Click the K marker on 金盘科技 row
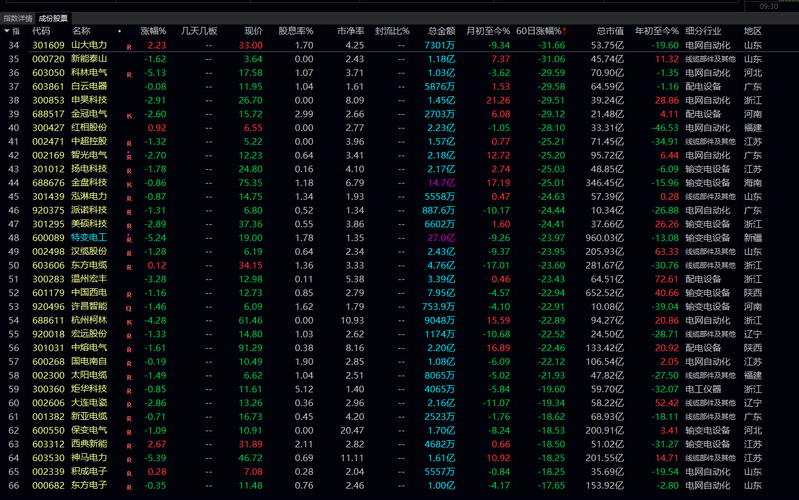The height and width of the screenshot is (500, 799). pos(129,185)
